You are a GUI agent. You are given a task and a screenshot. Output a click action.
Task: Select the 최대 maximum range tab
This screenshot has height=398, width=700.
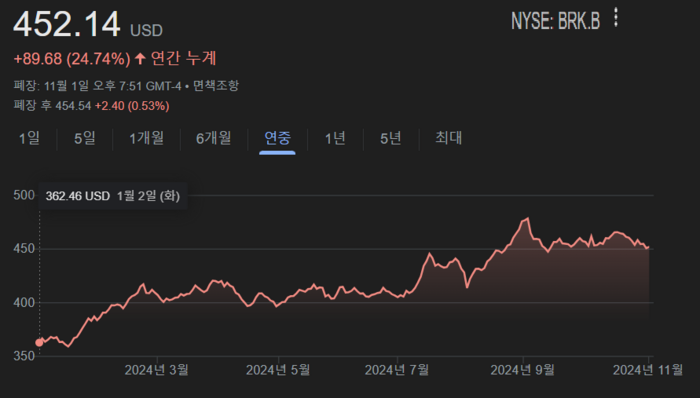tap(449, 138)
